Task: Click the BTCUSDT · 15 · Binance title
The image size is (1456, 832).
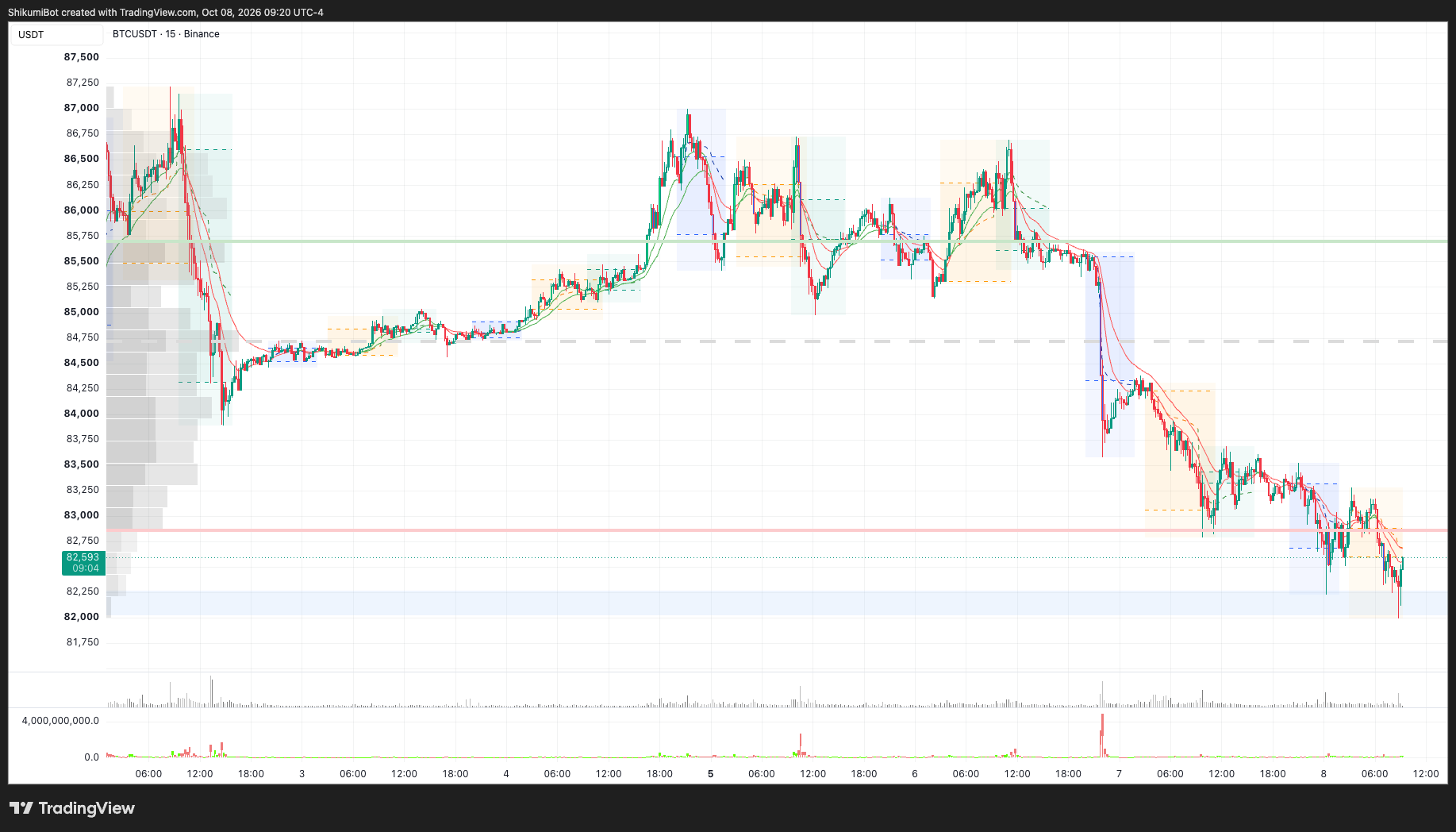Action: click(166, 34)
